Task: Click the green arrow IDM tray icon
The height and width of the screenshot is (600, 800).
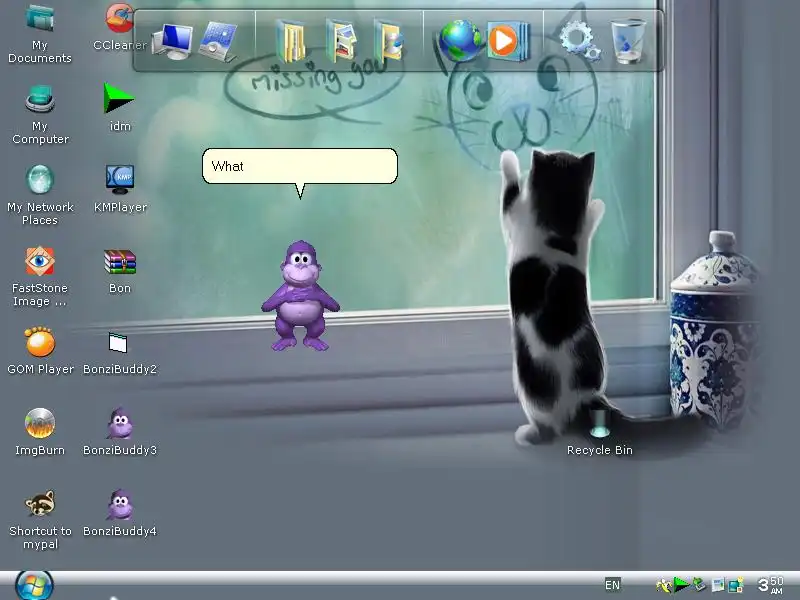Action: click(x=682, y=585)
